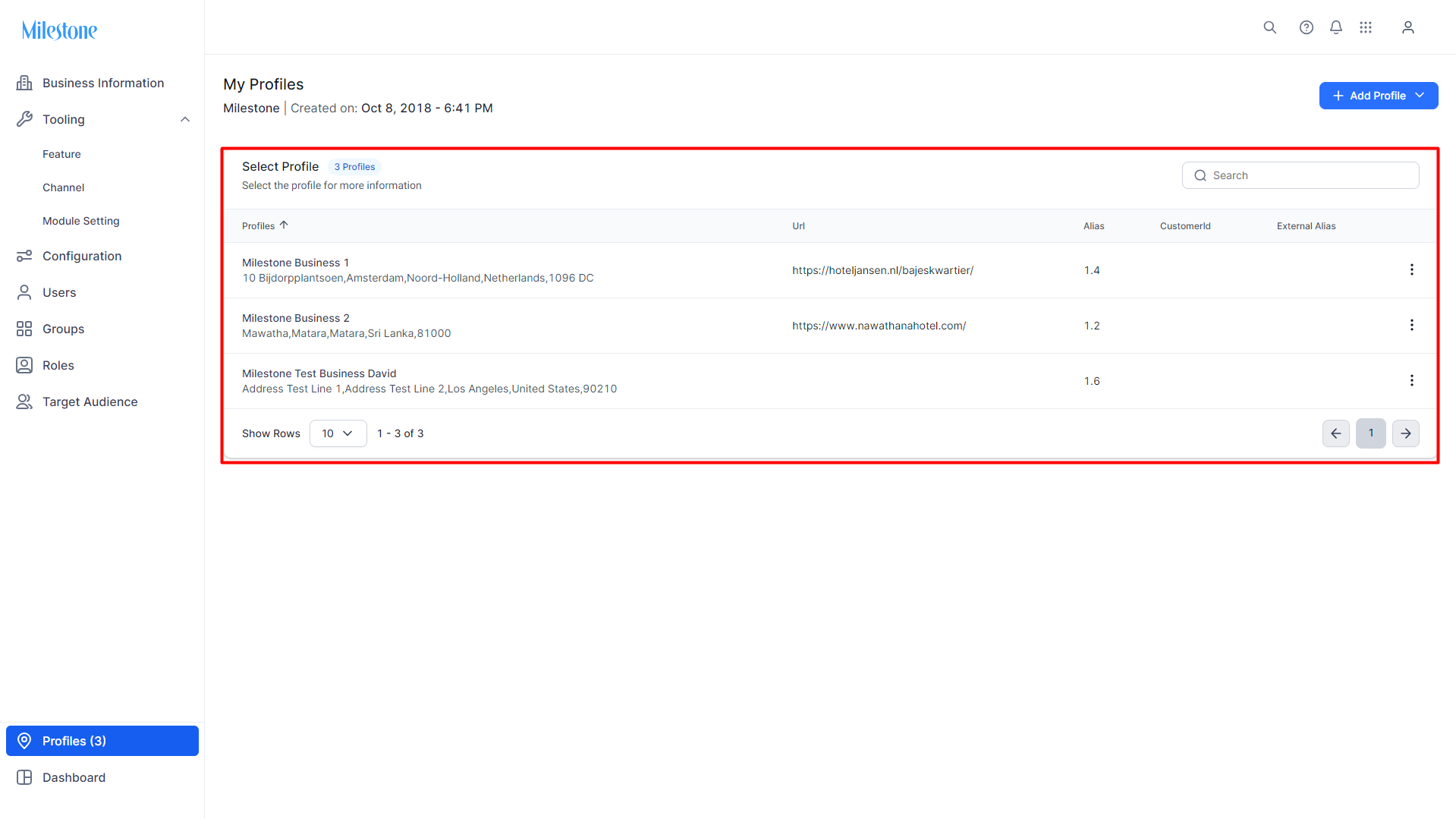Open Dashboard in sidebar

click(x=102, y=777)
